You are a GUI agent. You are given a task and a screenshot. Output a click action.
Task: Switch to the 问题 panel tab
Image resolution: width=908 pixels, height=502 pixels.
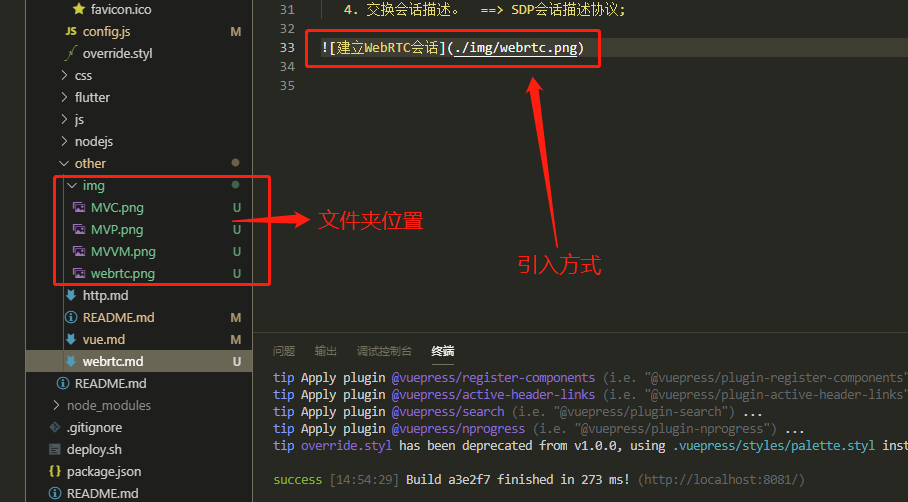[284, 351]
